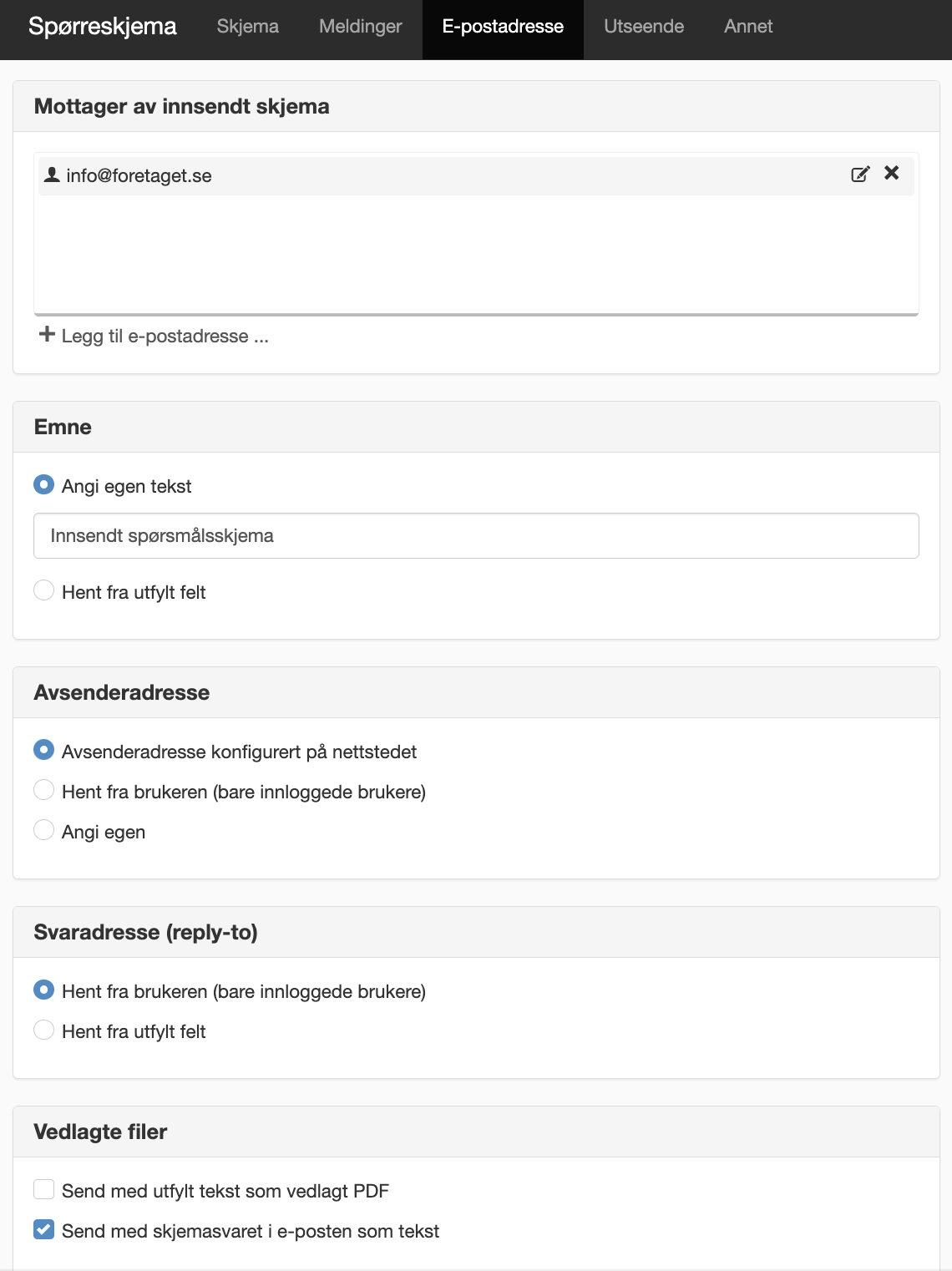Choose Hent fra utfylt felt under Svaradresse

click(43, 1030)
